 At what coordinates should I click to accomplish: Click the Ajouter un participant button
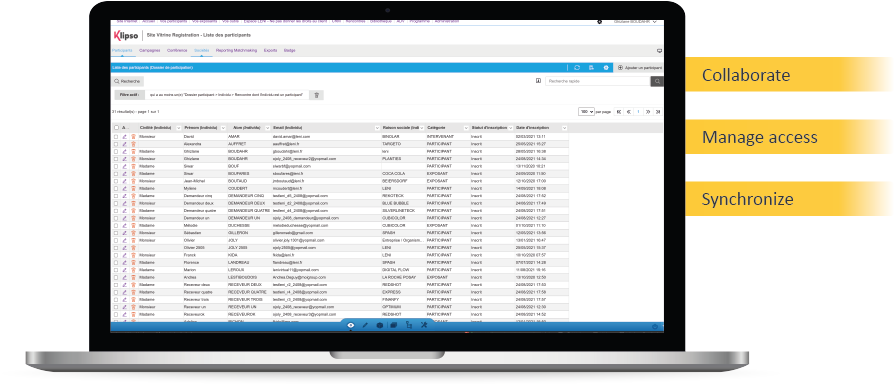[x=640, y=68]
